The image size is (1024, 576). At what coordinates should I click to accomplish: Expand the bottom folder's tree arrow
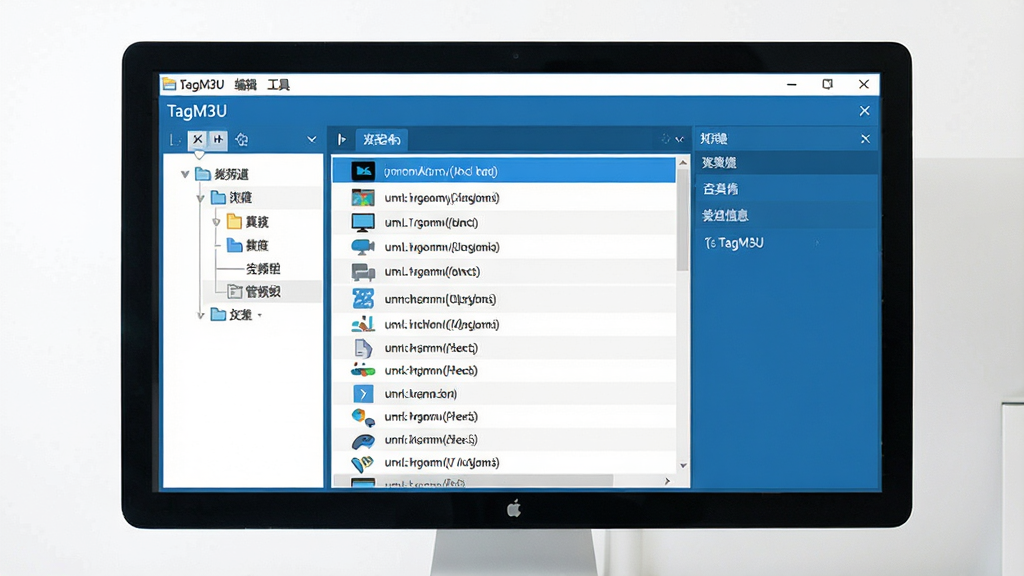click(200, 315)
